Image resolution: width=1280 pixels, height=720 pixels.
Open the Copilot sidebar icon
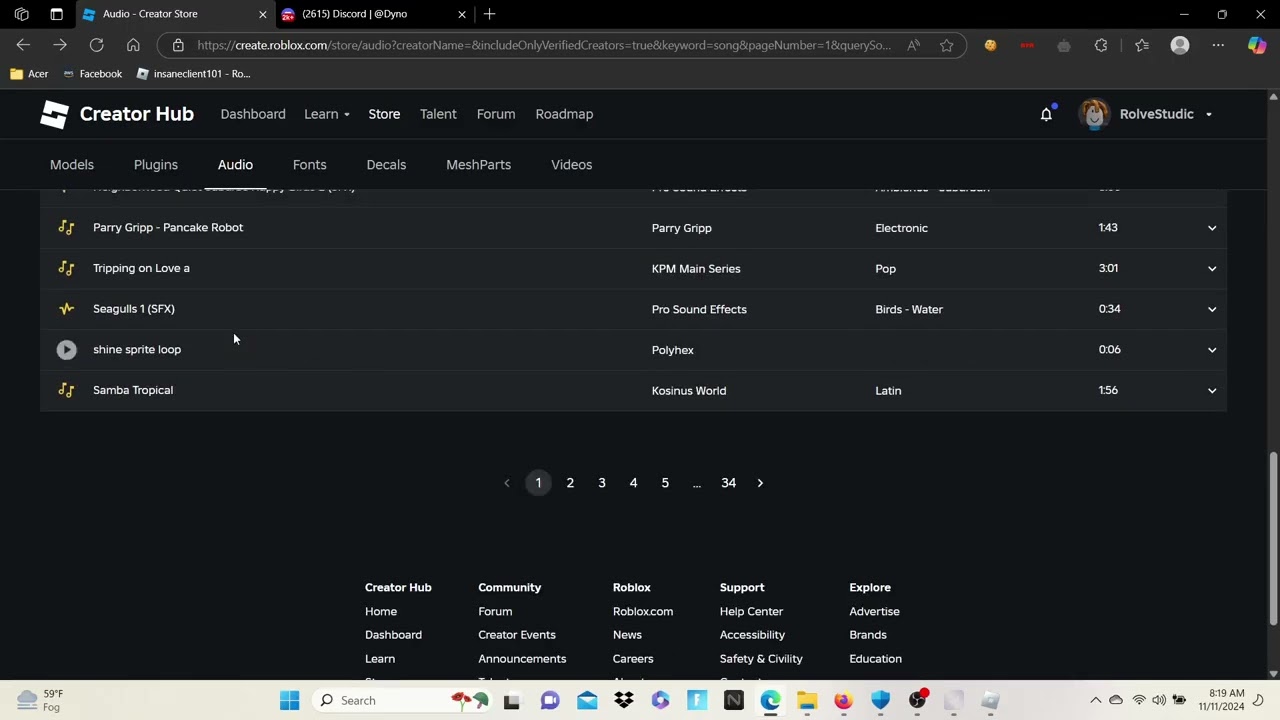(1257, 45)
